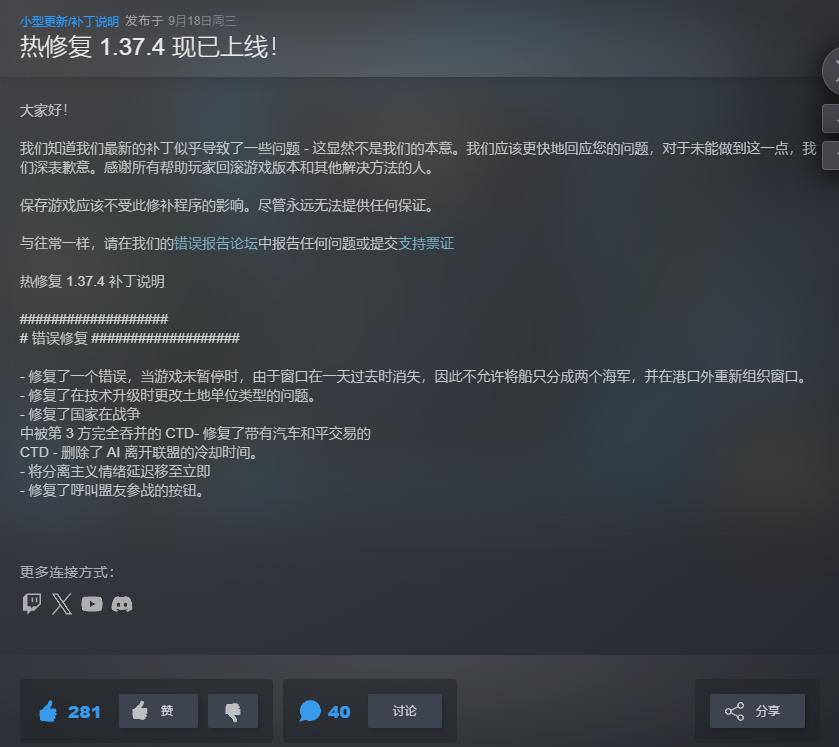This screenshot has width=839, height=747.
Task: Open the X (Twitter) social icon
Action: [62, 604]
